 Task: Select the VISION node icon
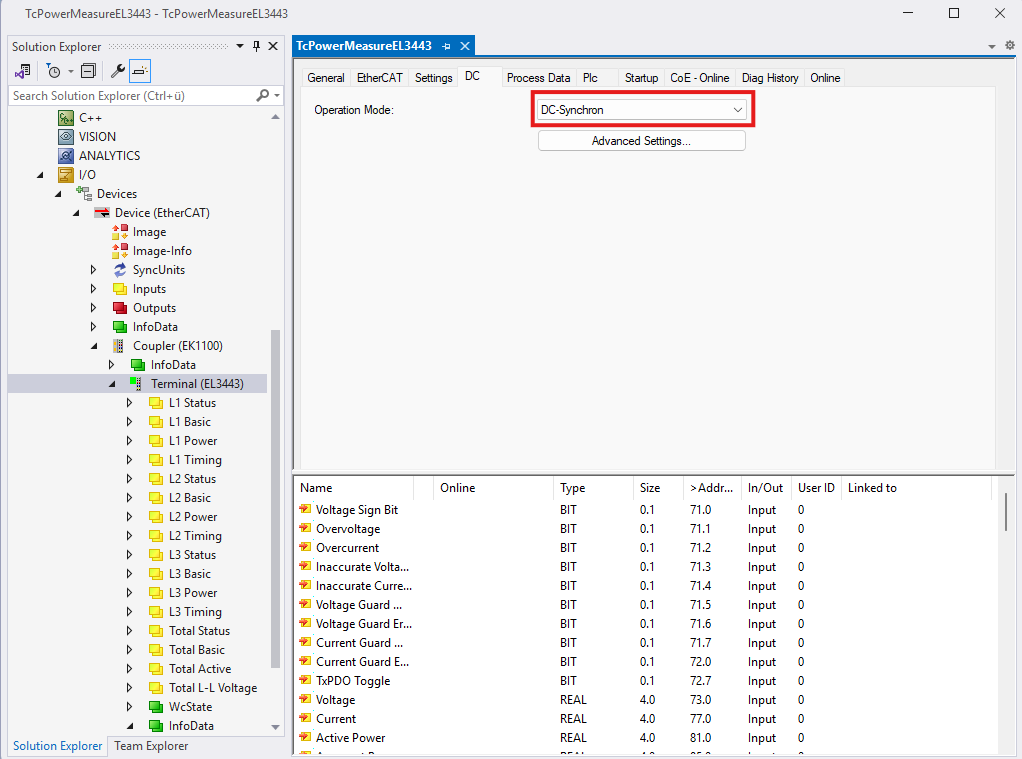coord(66,137)
